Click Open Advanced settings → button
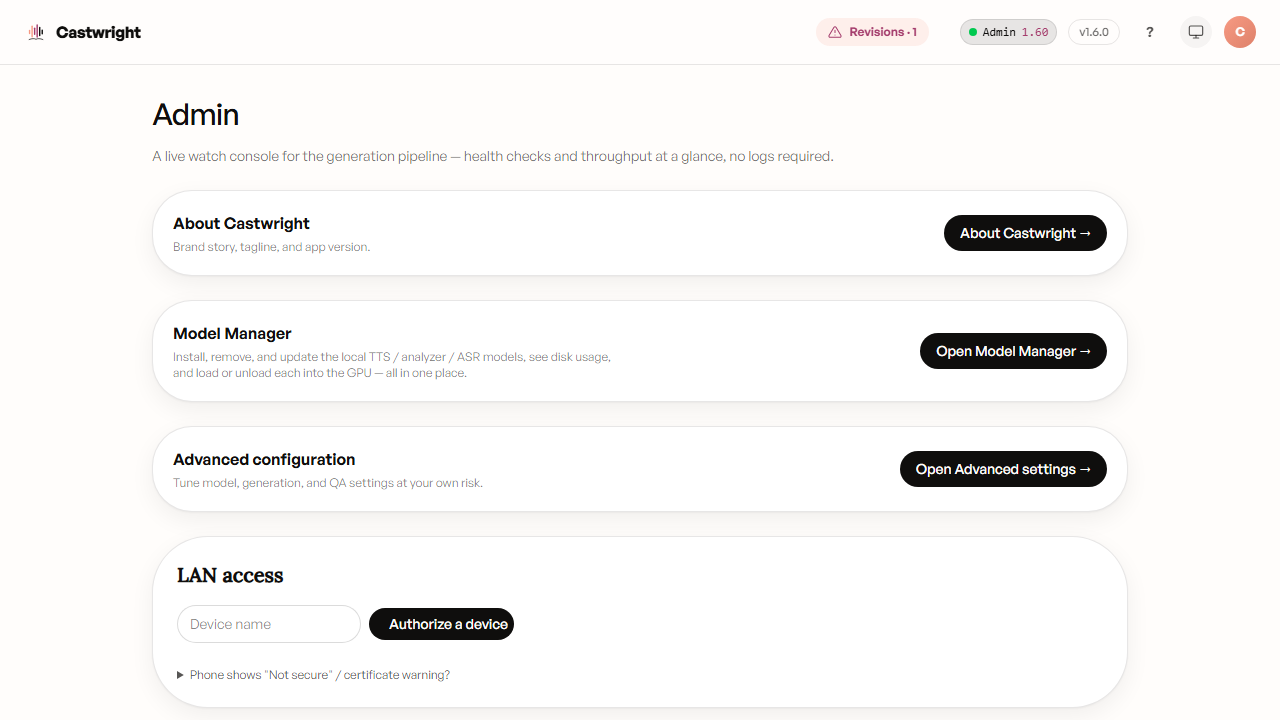 pyautogui.click(x=1003, y=469)
